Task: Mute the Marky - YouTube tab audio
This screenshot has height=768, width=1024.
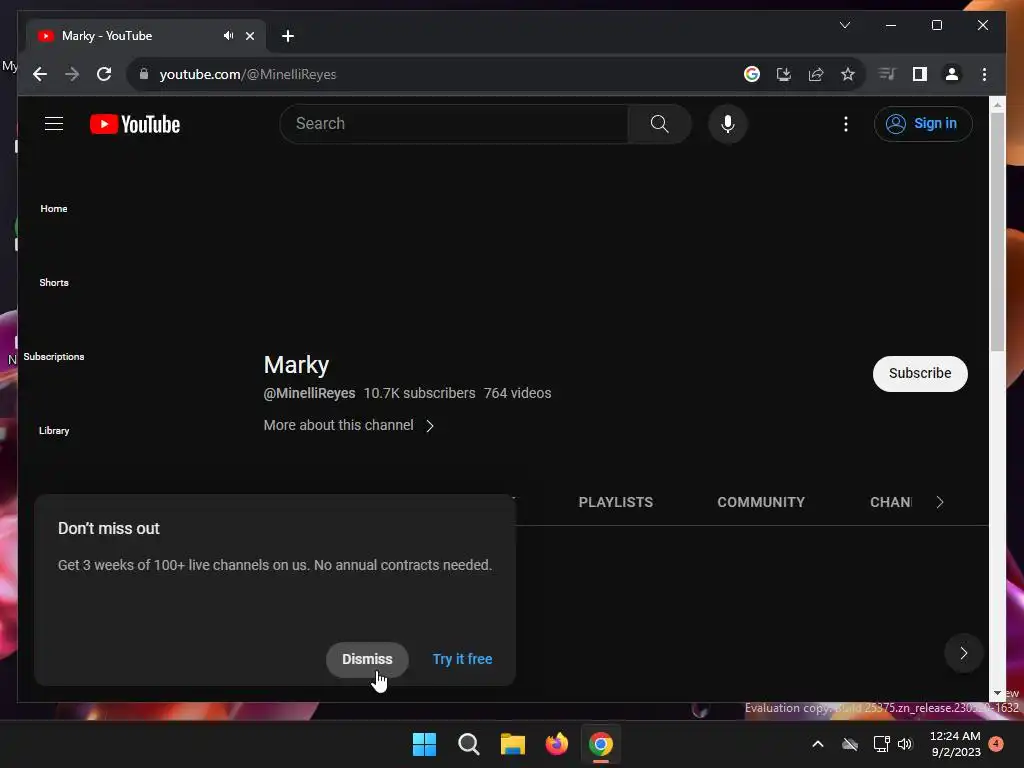Action: click(228, 36)
